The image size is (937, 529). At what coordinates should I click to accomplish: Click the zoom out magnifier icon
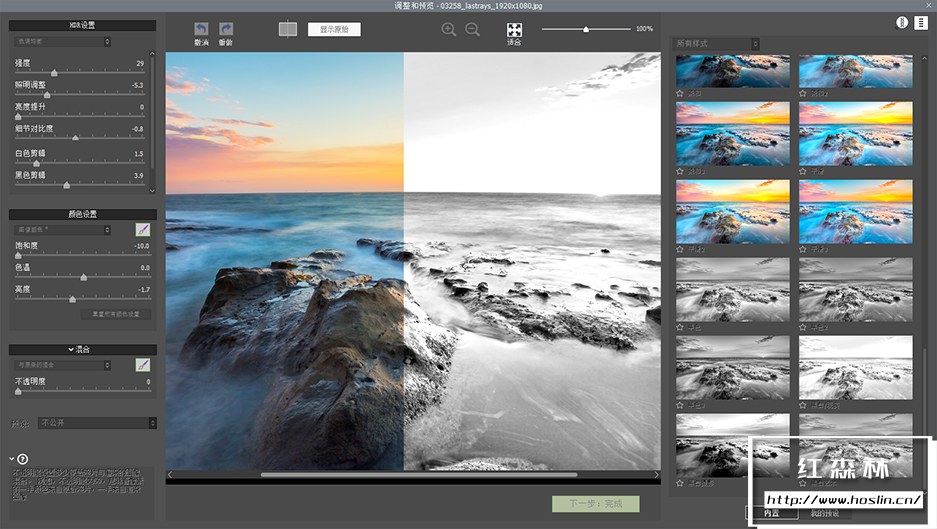(x=472, y=30)
